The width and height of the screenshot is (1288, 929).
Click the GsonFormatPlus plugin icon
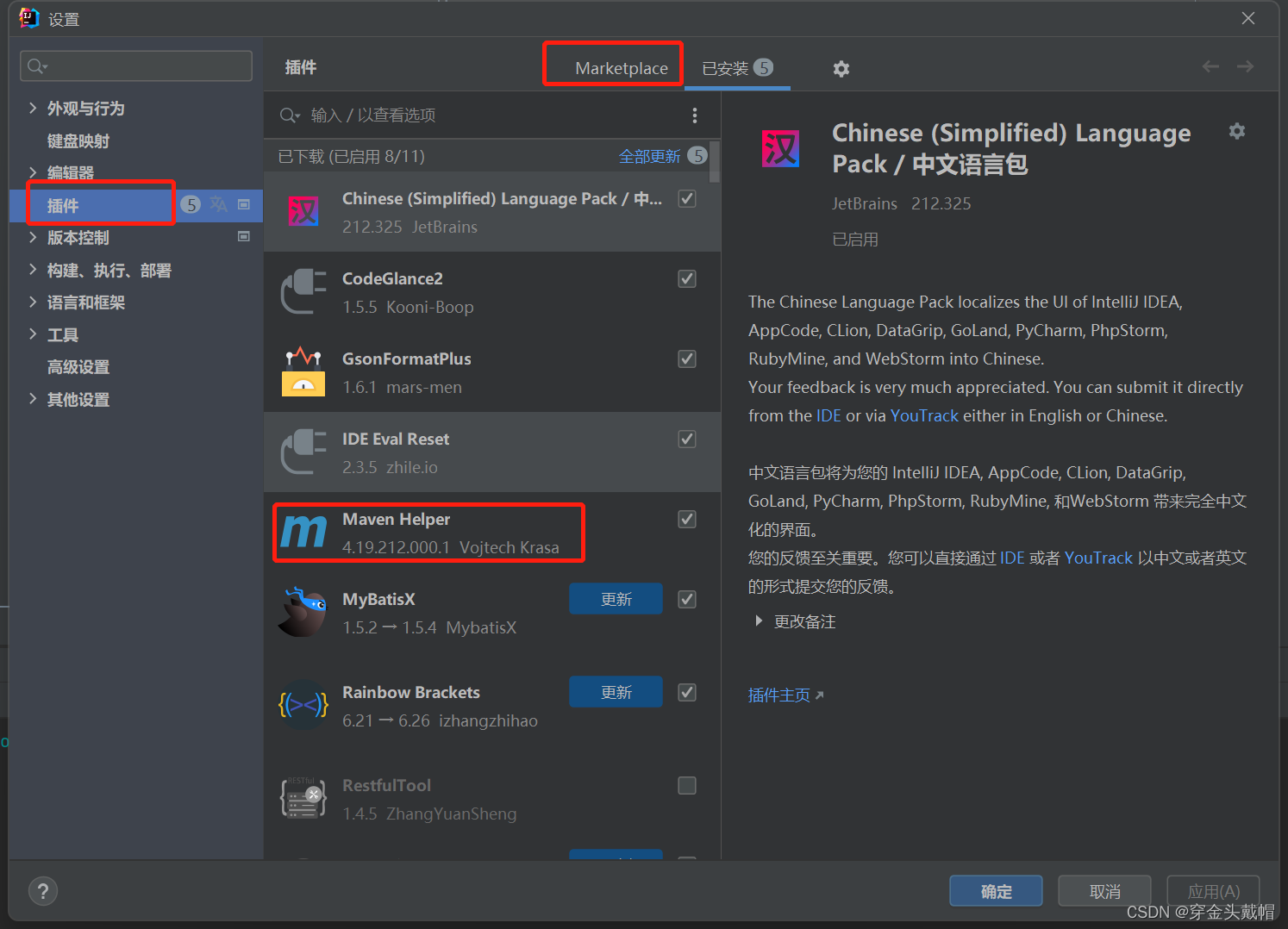[303, 371]
